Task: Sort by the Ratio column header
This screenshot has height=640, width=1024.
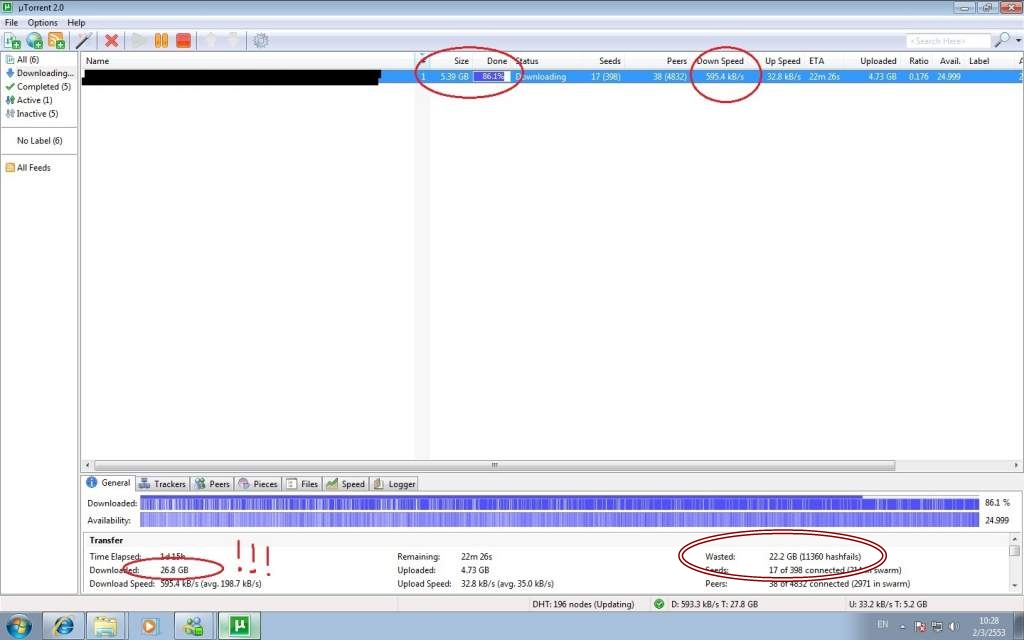Action: pos(918,61)
